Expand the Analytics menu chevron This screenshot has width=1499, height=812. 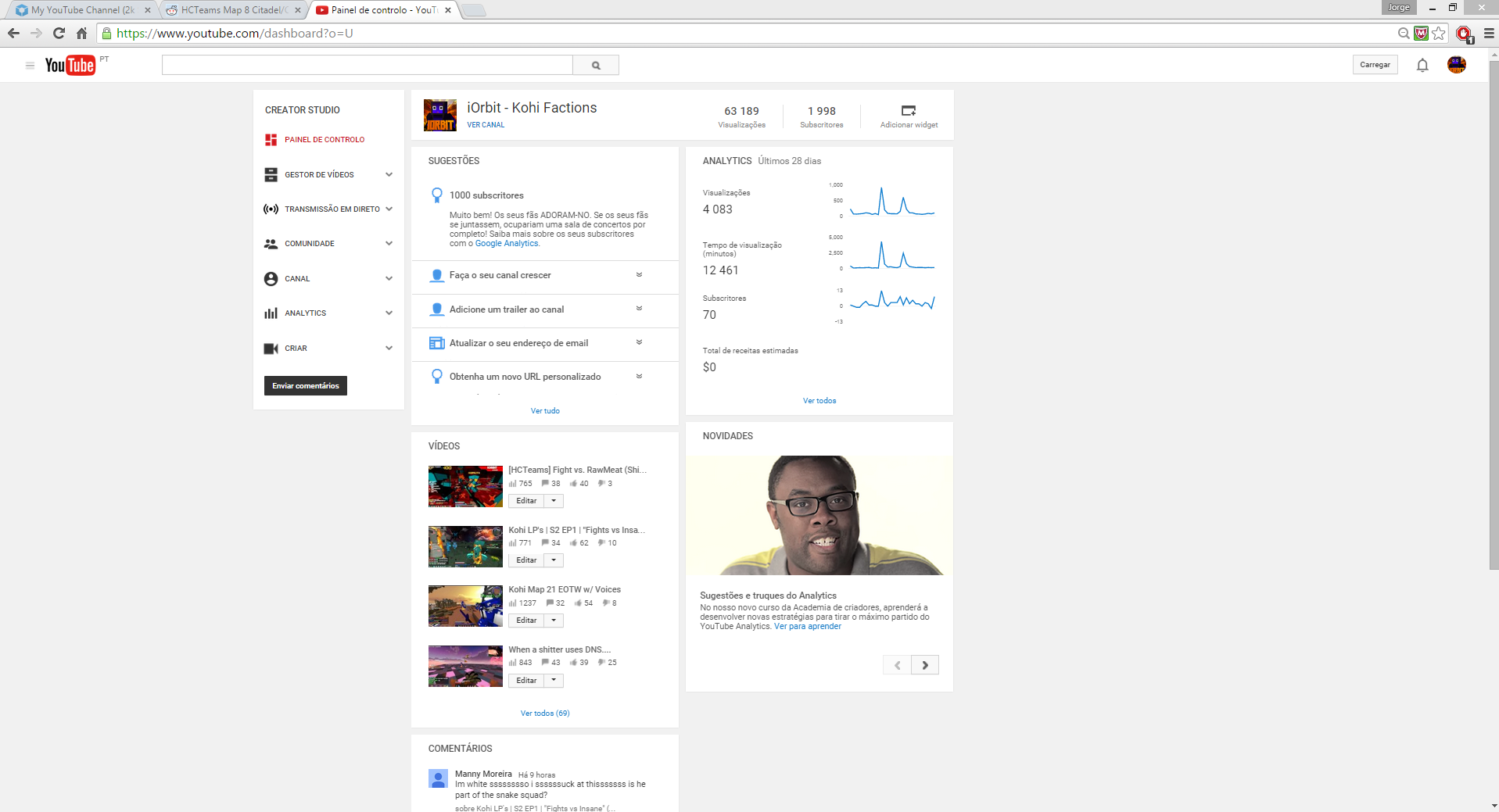pos(389,313)
